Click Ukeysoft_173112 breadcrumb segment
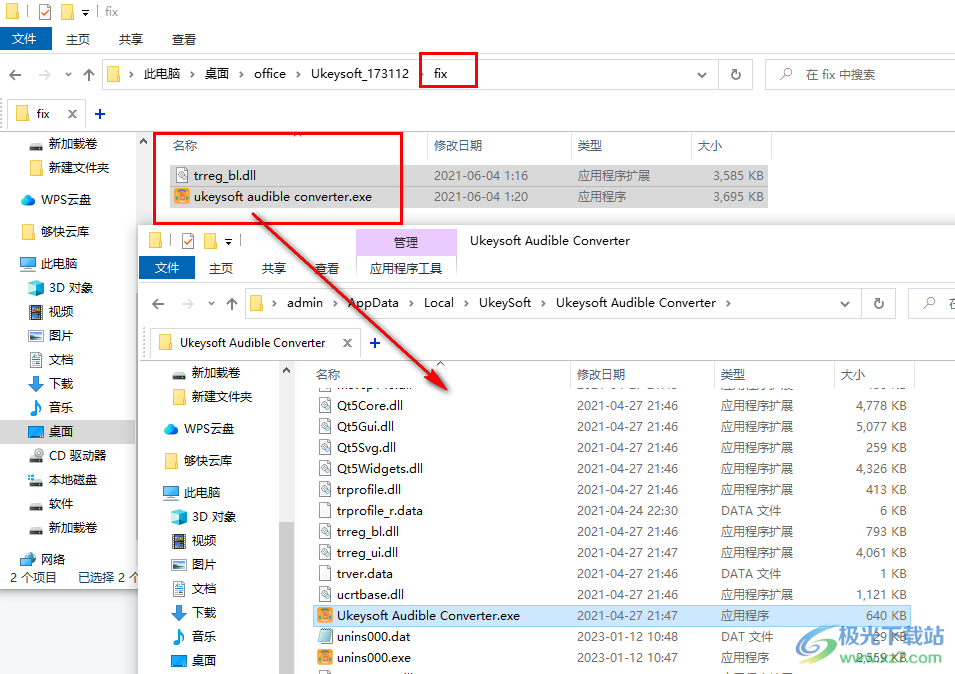955x674 pixels. [360, 74]
